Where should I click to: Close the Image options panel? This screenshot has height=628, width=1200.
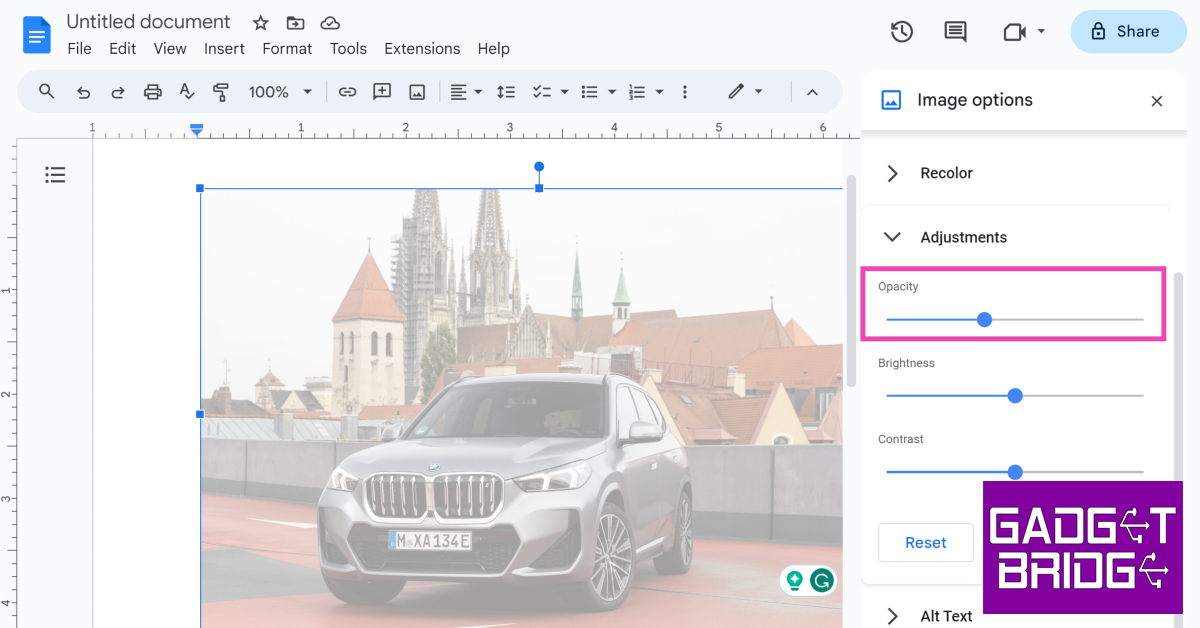point(1156,101)
